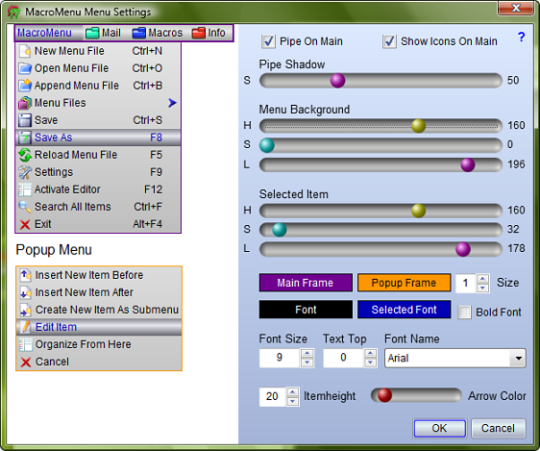Click the Edit Item pencil icon
Screen dimensions: 540x451
click(x=25, y=327)
